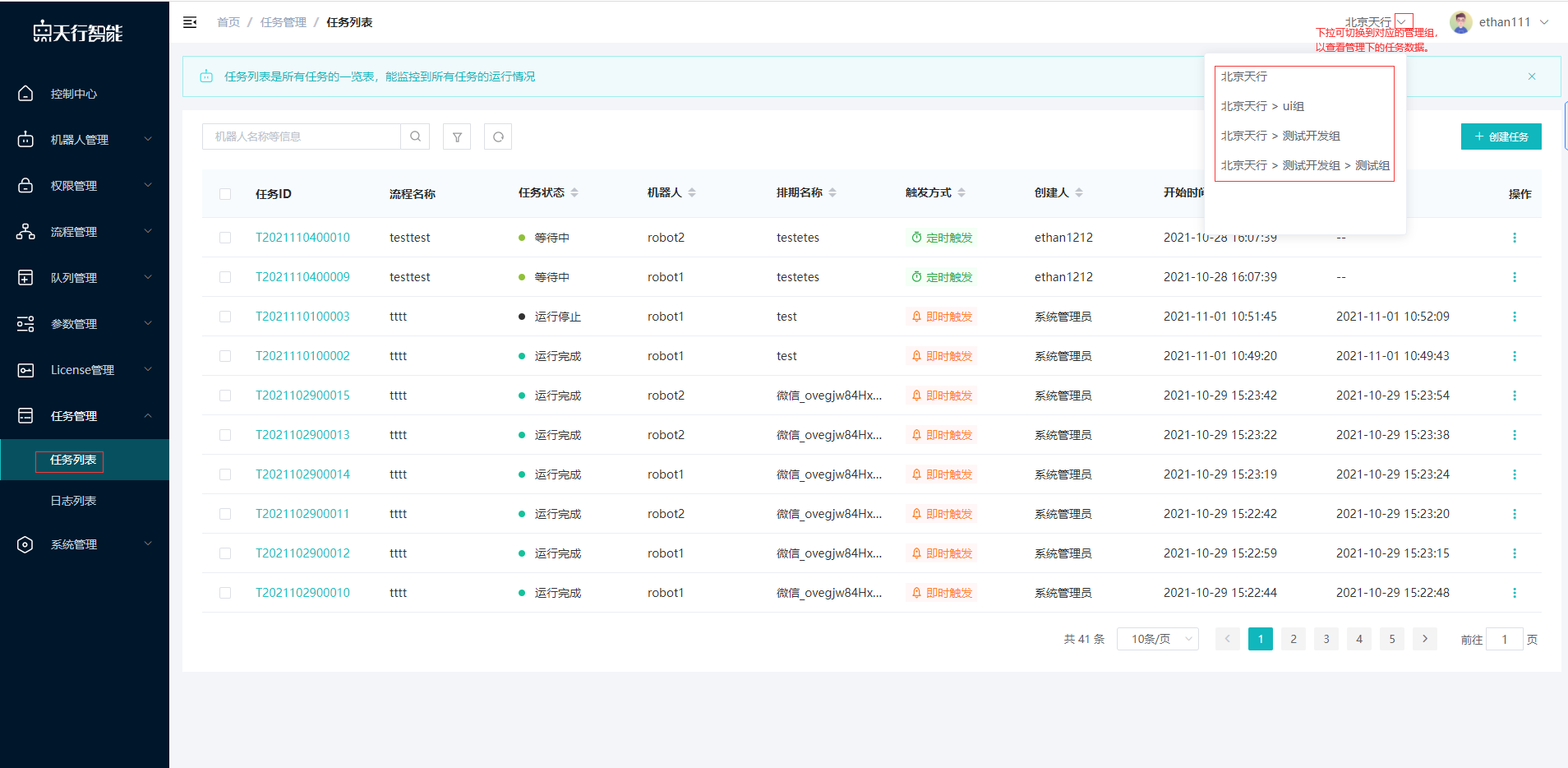1568x768 pixels.
Task: Expand the 权限管理 submenu chevron
Action: (x=148, y=185)
